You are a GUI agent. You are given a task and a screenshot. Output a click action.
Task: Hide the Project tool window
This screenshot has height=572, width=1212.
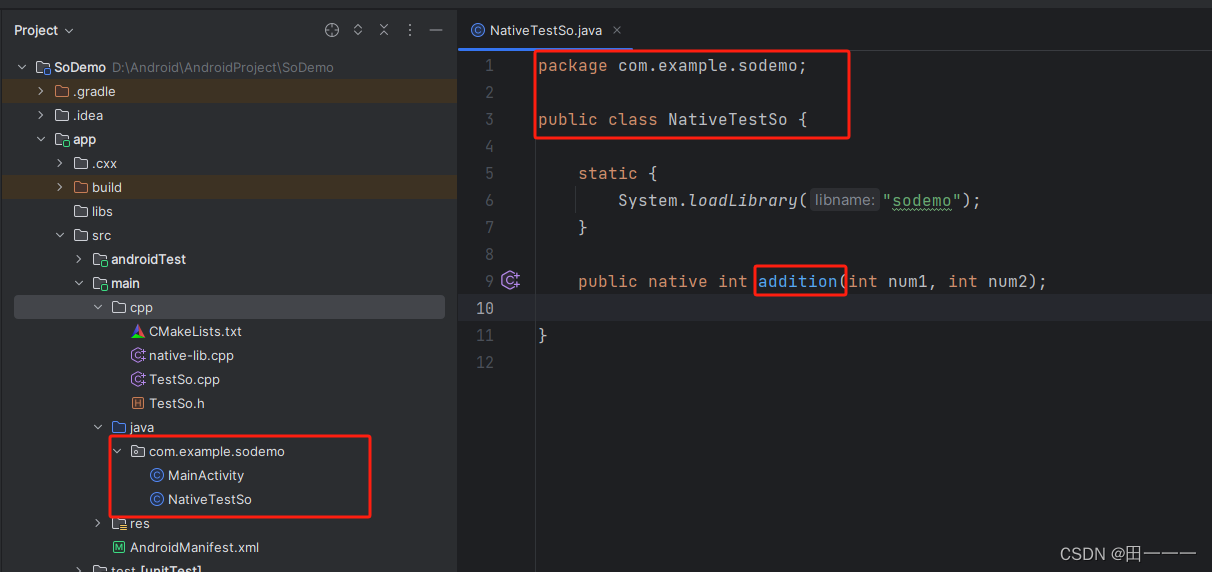tap(436, 31)
